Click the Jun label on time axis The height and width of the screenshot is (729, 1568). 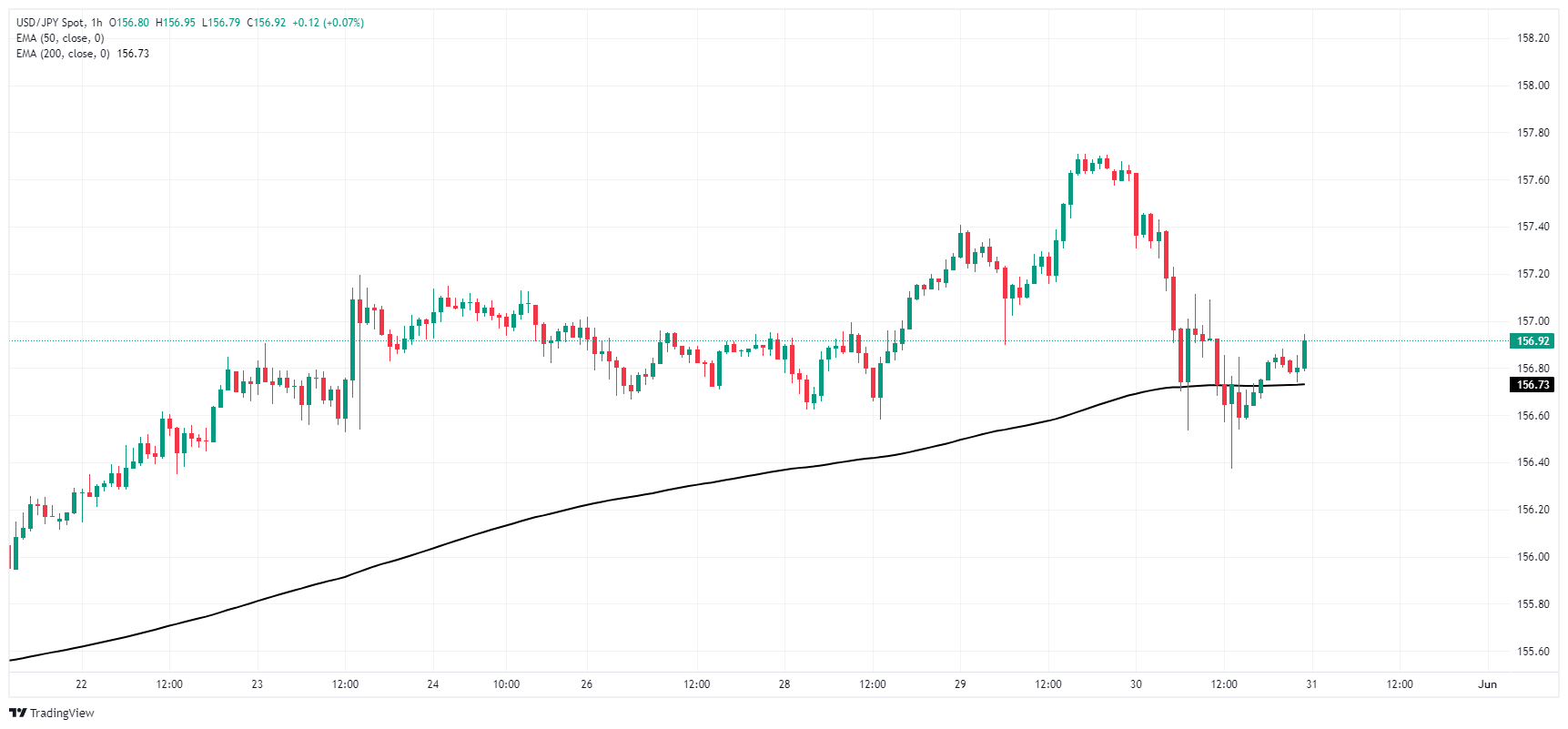(x=1487, y=684)
